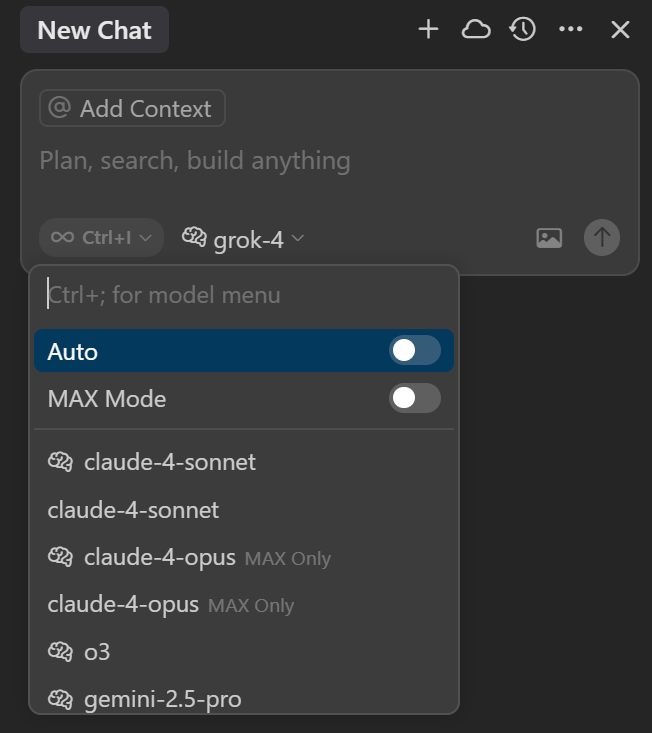Click the Add Context button
Image resolution: width=652 pixels, height=733 pixels.
pyautogui.click(x=132, y=108)
